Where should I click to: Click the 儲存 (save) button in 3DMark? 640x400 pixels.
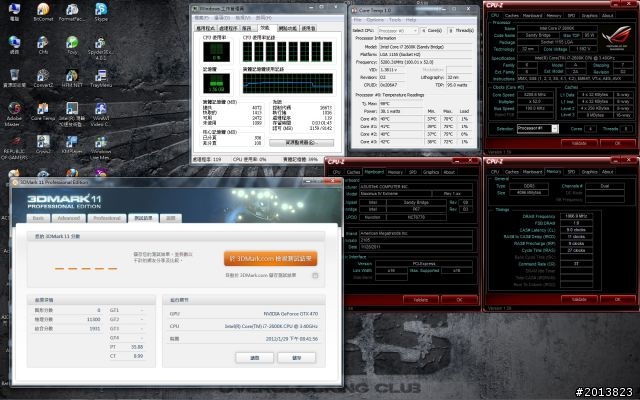[297, 358]
